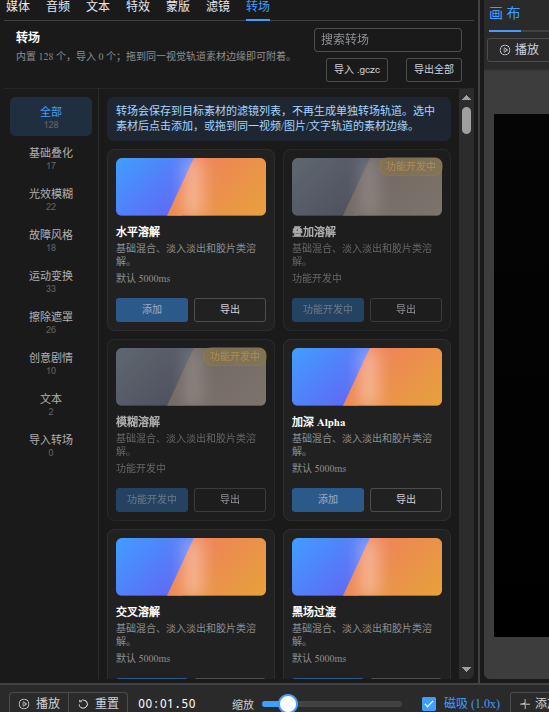The width and height of the screenshot is (549, 712).
Task: Select the 故障风格 category
Action: click(x=51, y=239)
